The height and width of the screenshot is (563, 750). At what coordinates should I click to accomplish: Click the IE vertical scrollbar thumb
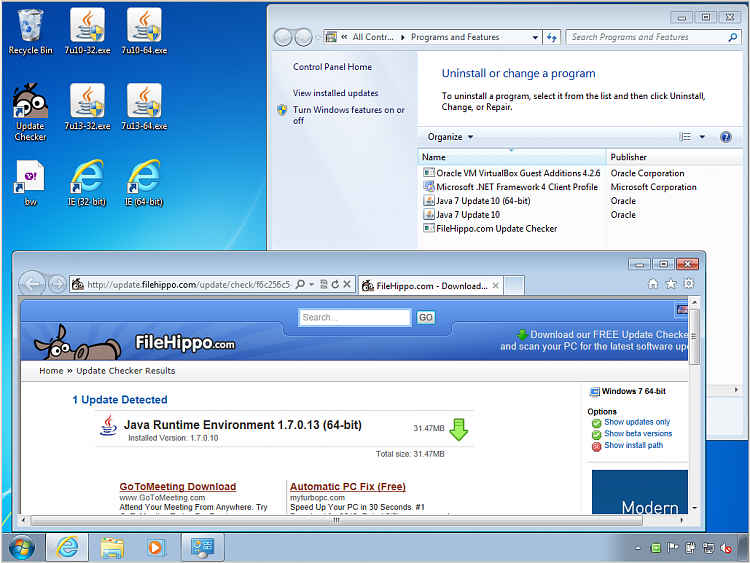click(694, 336)
